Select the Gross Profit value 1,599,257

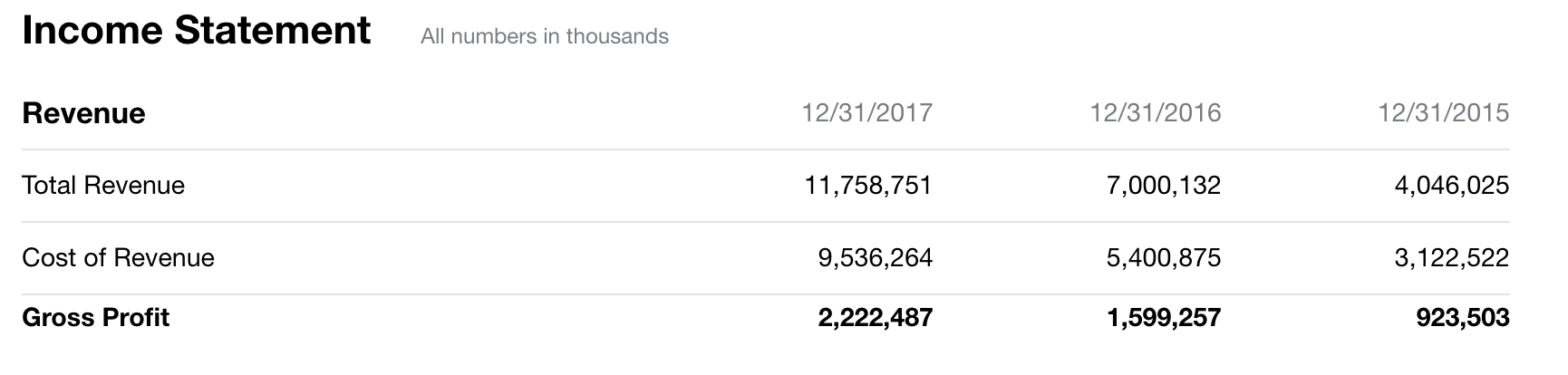click(x=1163, y=318)
